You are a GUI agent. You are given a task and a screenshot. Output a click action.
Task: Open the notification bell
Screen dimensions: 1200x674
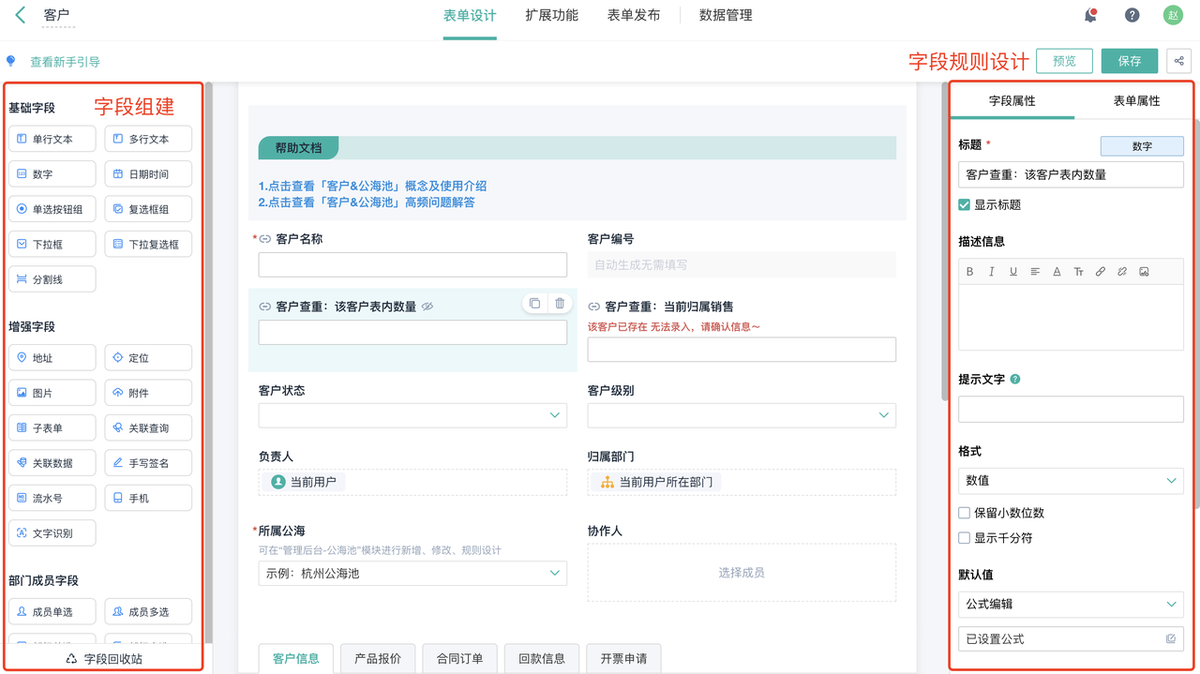click(x=1091, y=15)
